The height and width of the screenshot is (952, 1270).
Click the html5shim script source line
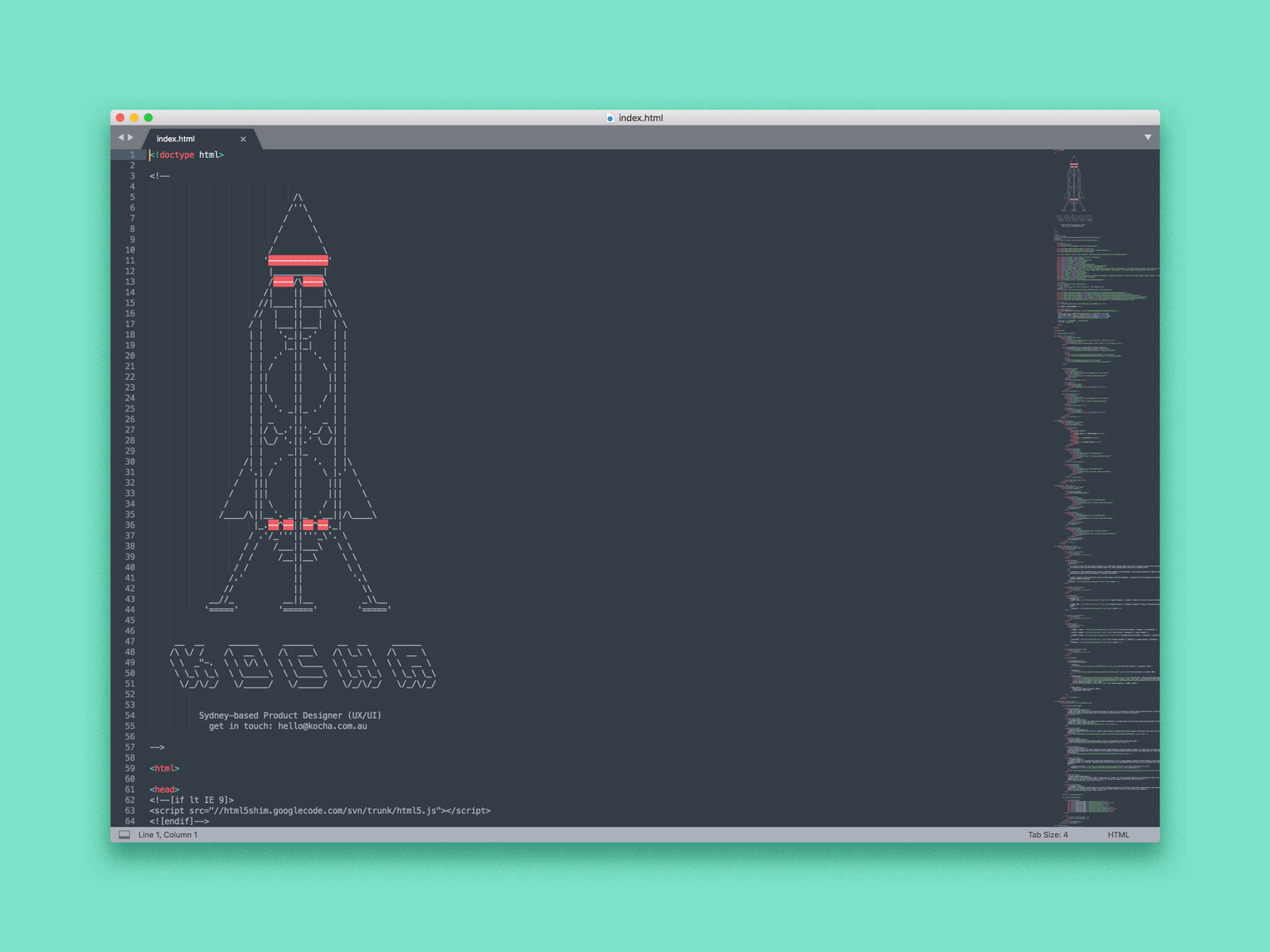[320, 811]
